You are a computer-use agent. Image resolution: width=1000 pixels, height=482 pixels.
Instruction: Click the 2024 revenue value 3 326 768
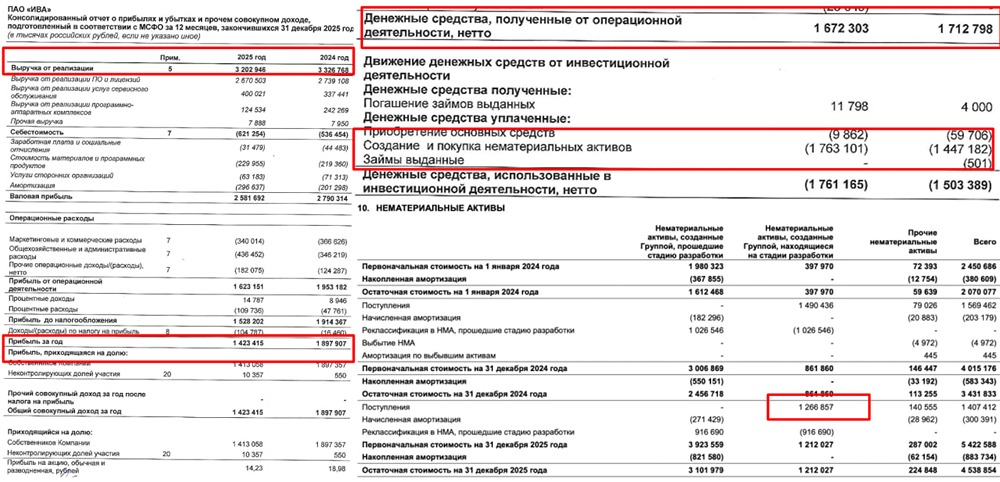(x=323, y=70)
